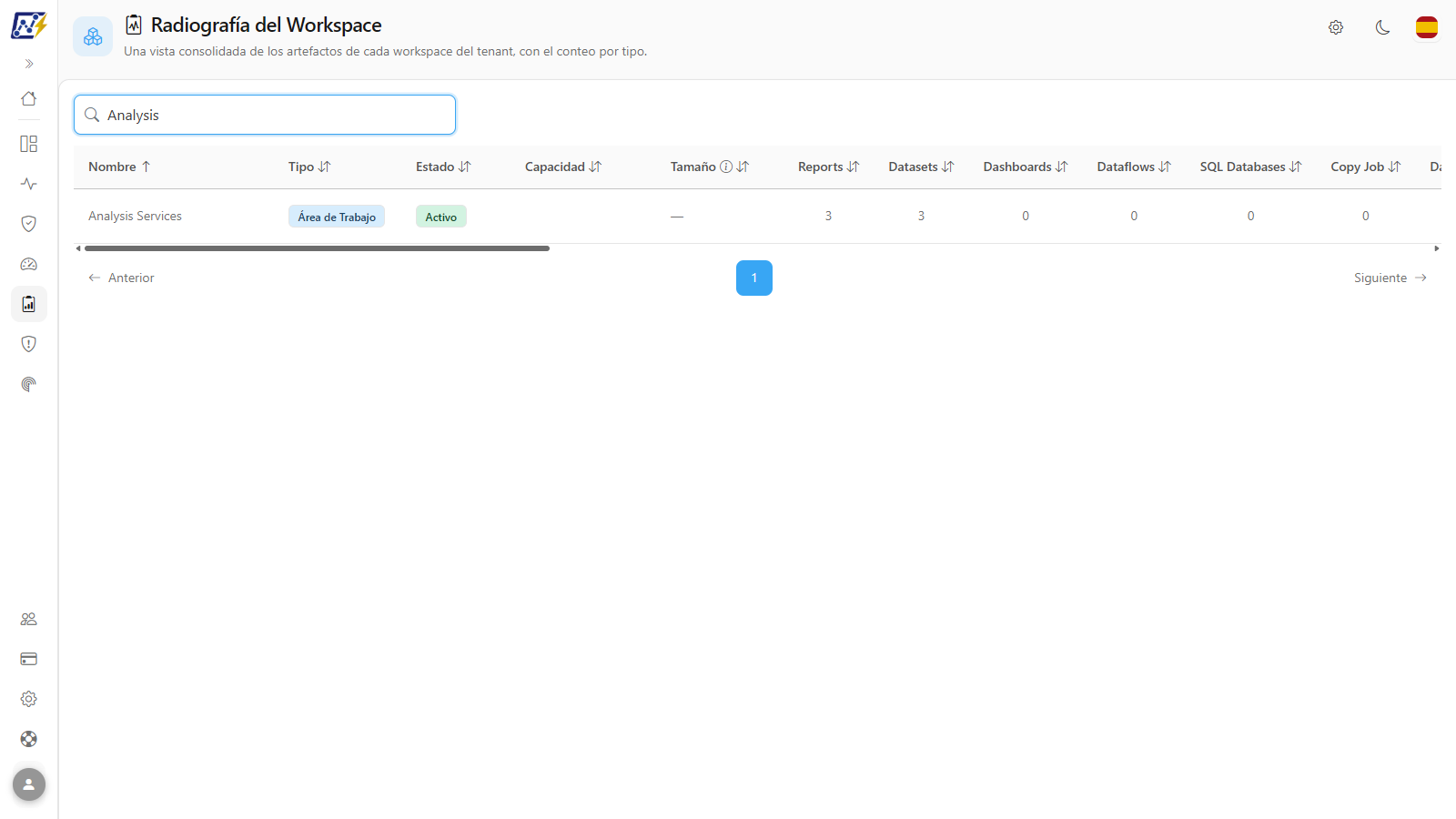Screen dimensions: 1456x819
Task: Change language via Spanish flag icon
Action: tap(1427, 27)
